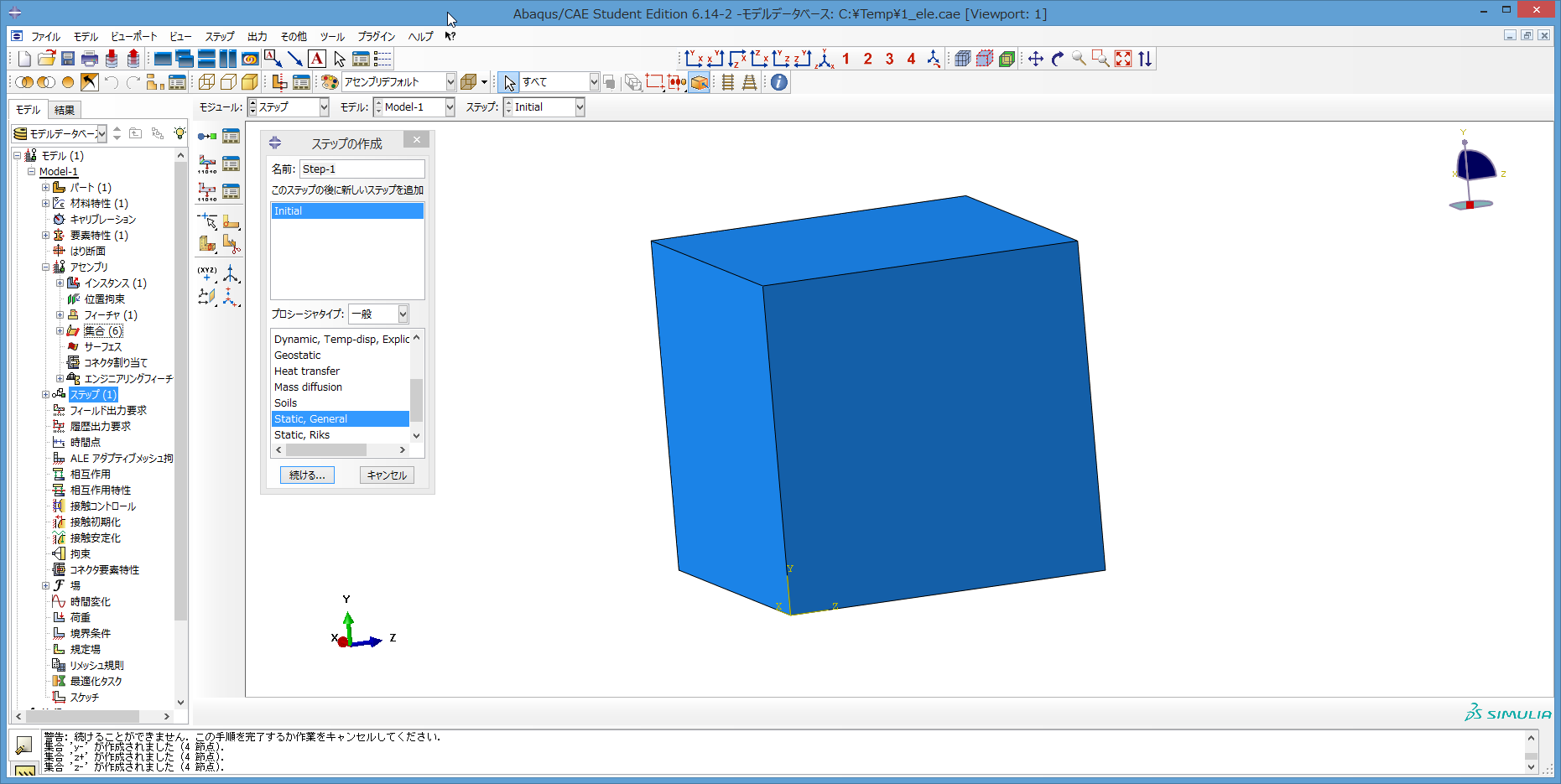Toggle the wireframe render style
1561x784 pixels.
click(x=206, y=82)
